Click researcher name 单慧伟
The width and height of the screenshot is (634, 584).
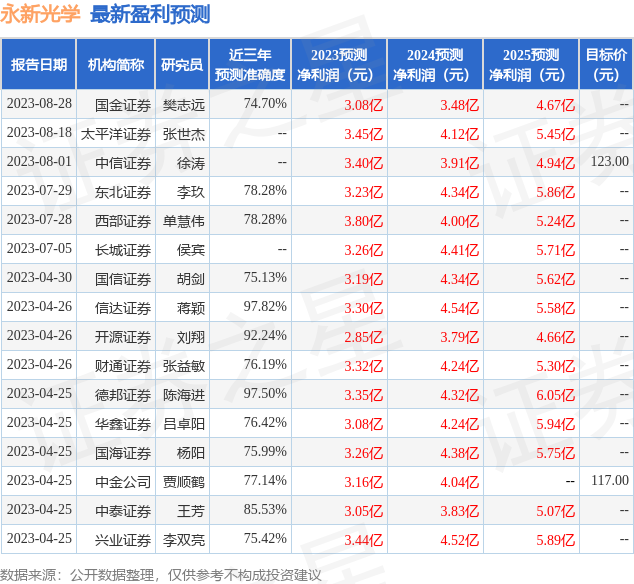(x=184, y=221)
